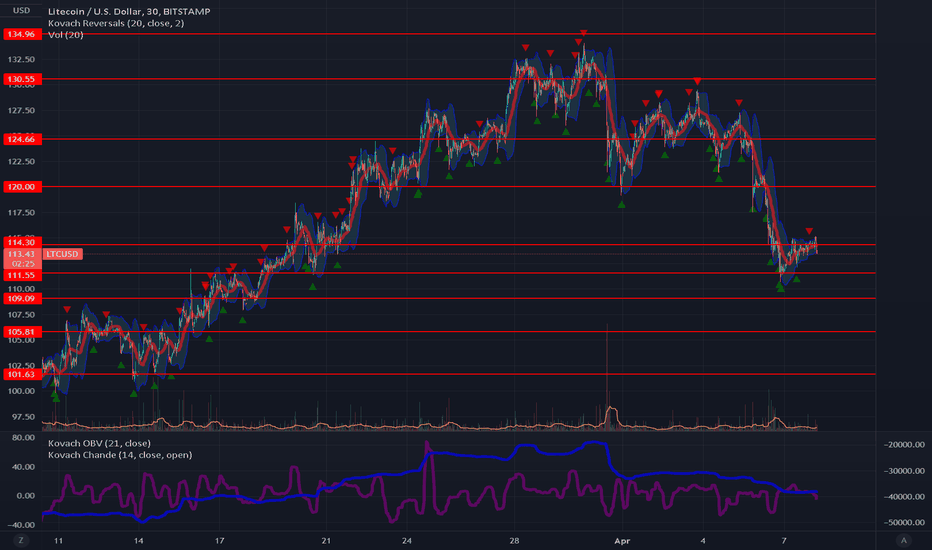Click the LTCUSD symbol price tag
Viewport: 932px width, 550px height.
coord(62,254)
